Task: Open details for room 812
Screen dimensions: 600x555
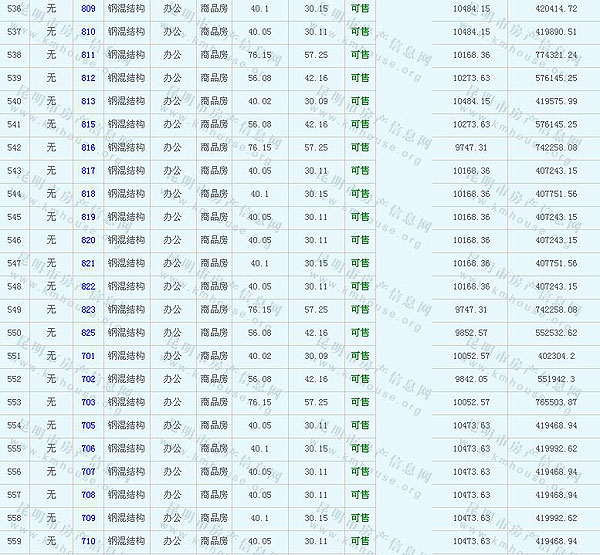Action: coord(88,78)
